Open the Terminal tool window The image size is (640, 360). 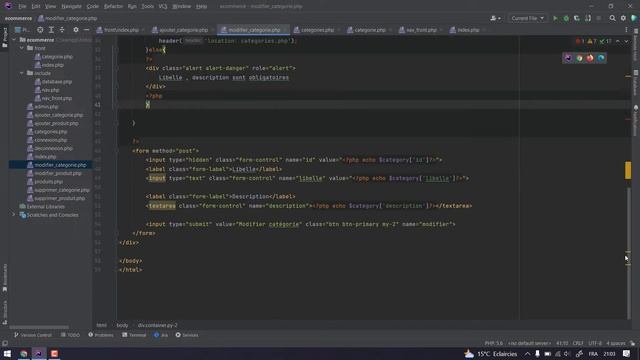(134, 335)
